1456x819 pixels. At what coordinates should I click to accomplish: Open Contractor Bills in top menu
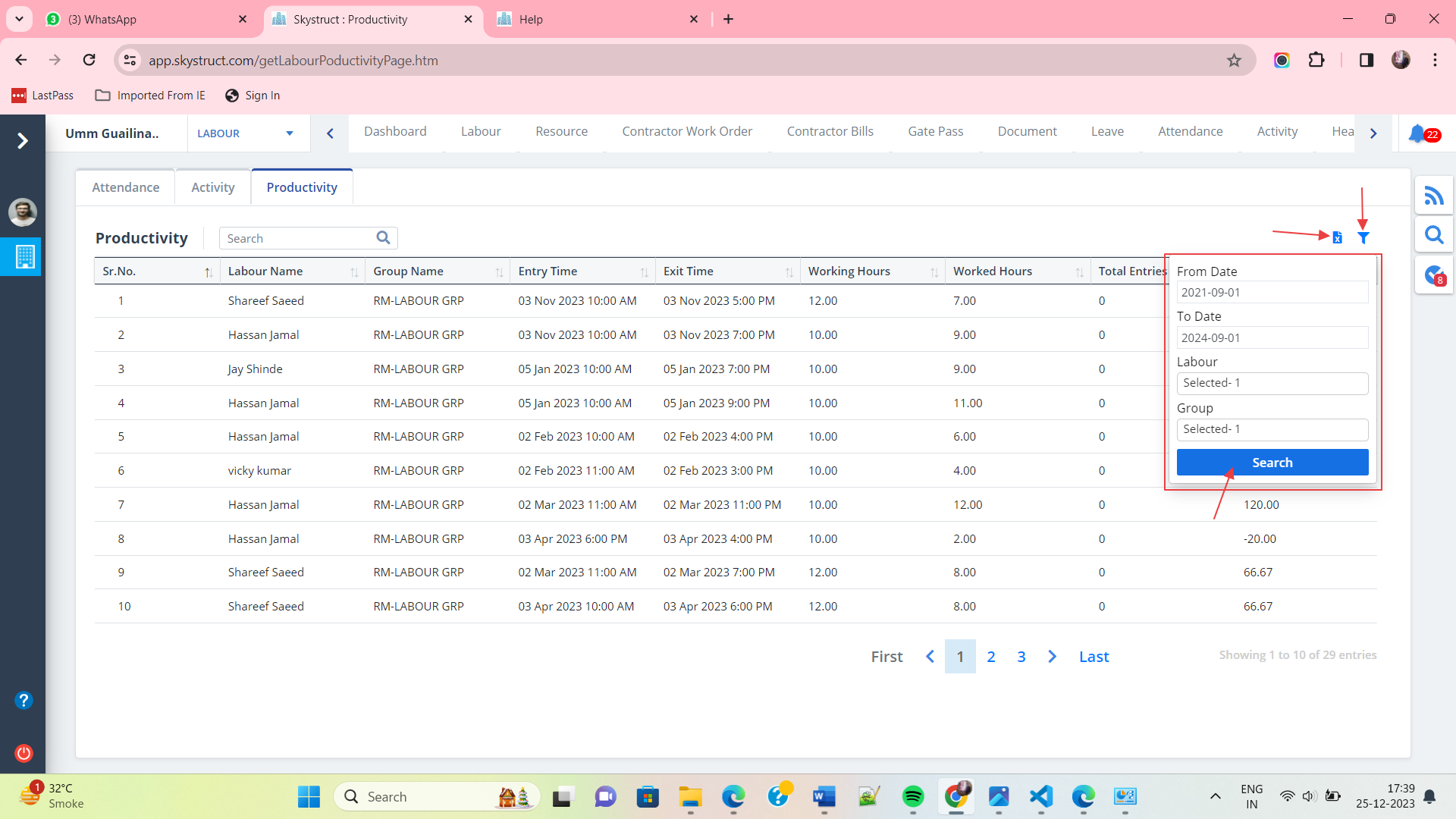click(830, 131)
